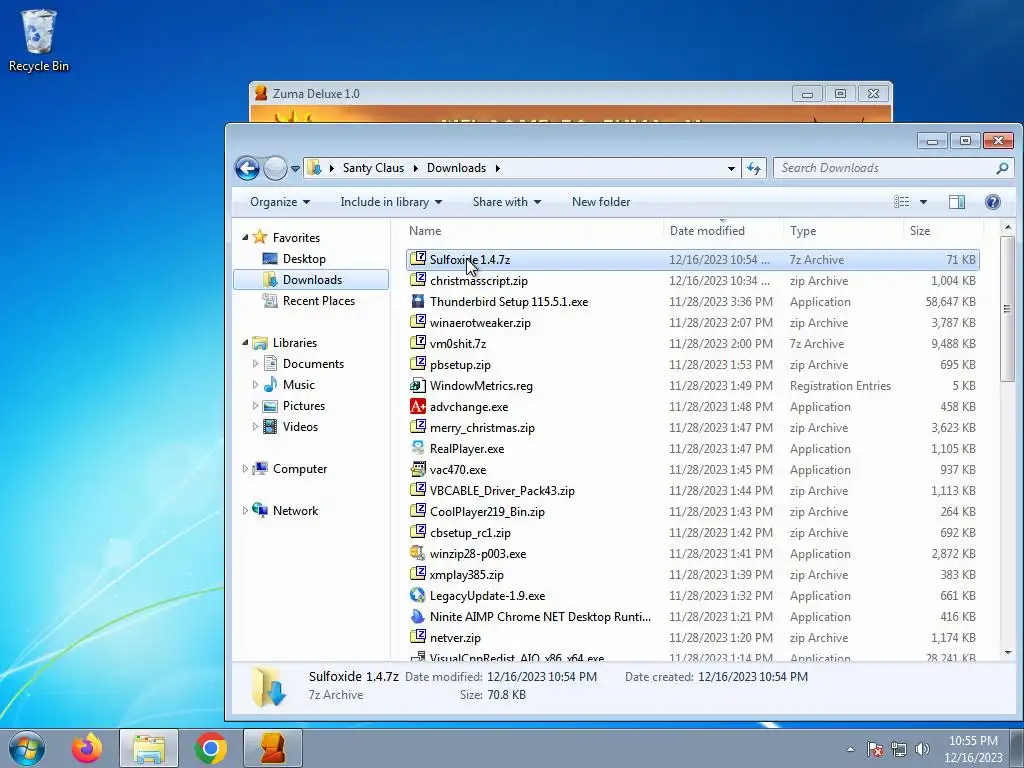
Task: Open address bar previous locations dropdown
Action: [x=731, y=168]
